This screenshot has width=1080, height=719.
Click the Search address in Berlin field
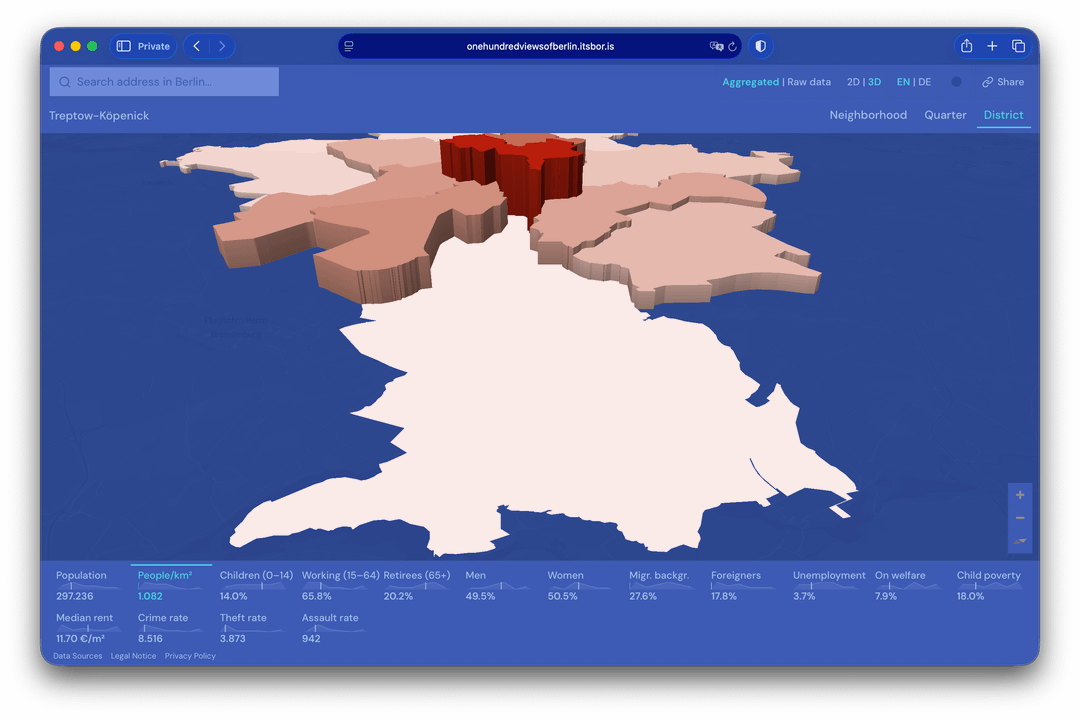[165, 82]
